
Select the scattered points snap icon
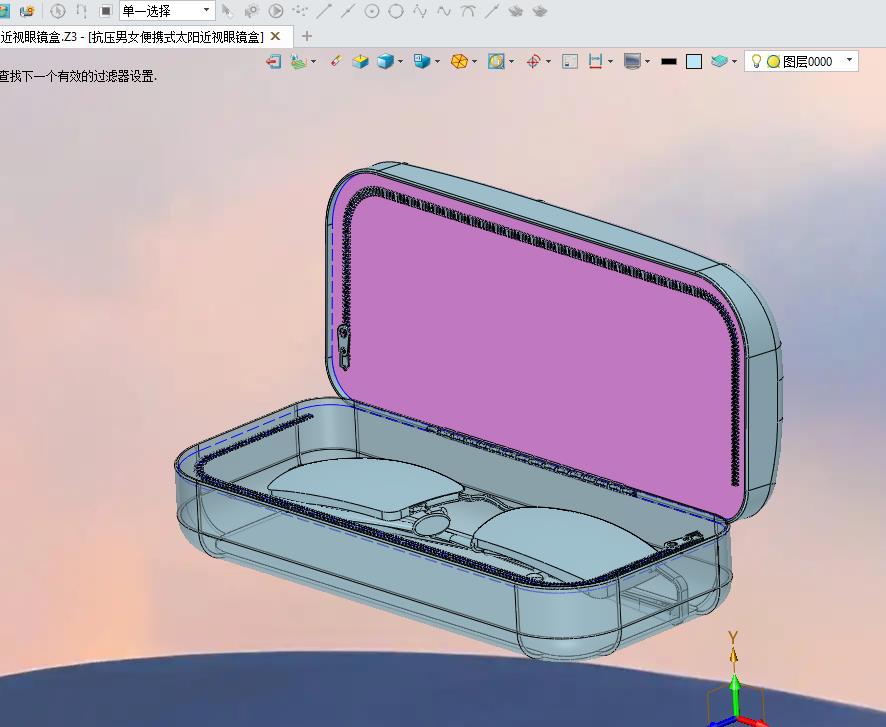300,11
